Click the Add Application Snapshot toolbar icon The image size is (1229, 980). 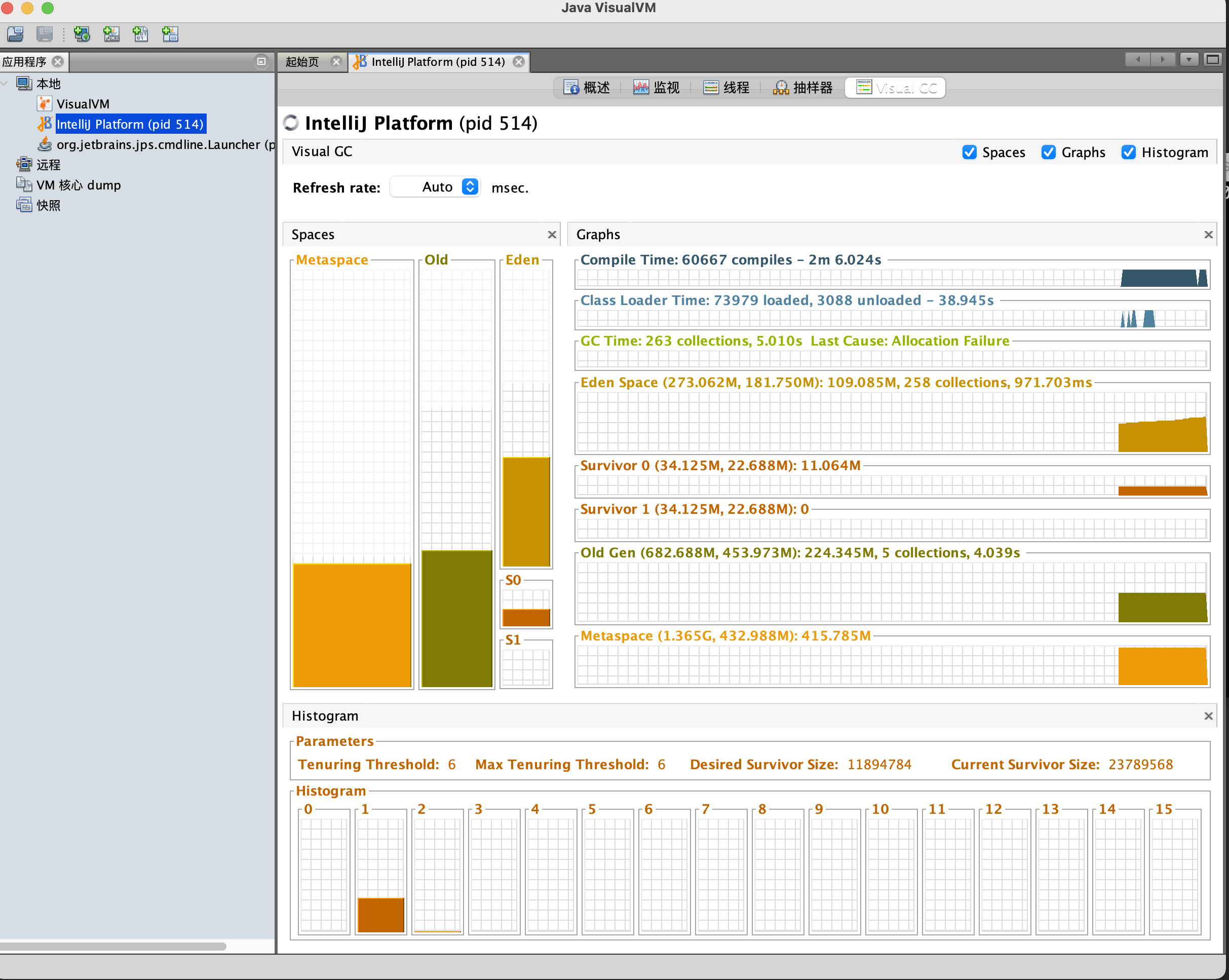click(170, 34)
